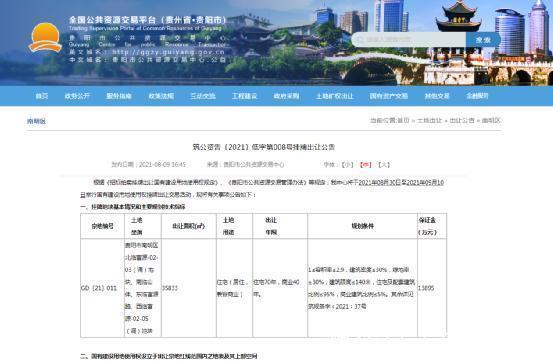The image size is (553, 363).
Task: Open the 政策法规 menu item
Action: pos(161,96)
